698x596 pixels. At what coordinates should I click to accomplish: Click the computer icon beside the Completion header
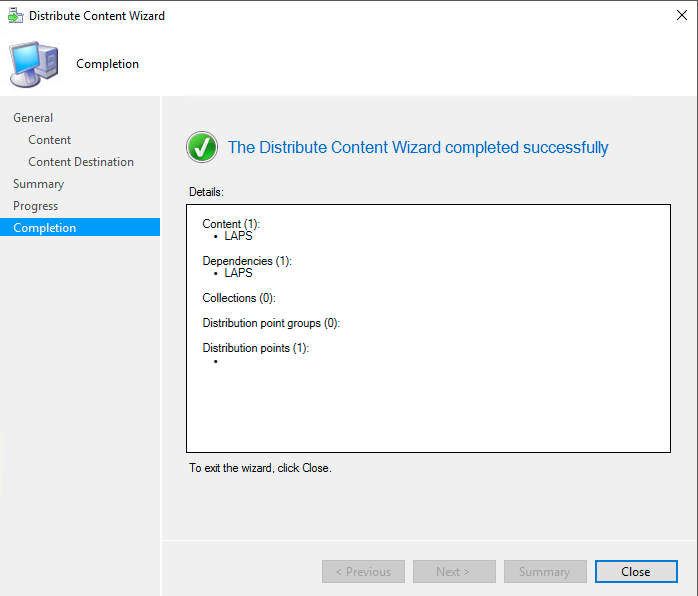pos(34,64)
